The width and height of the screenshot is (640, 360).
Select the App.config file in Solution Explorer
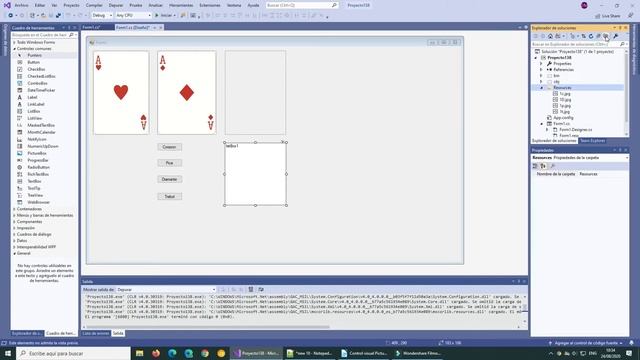[563, 118]
